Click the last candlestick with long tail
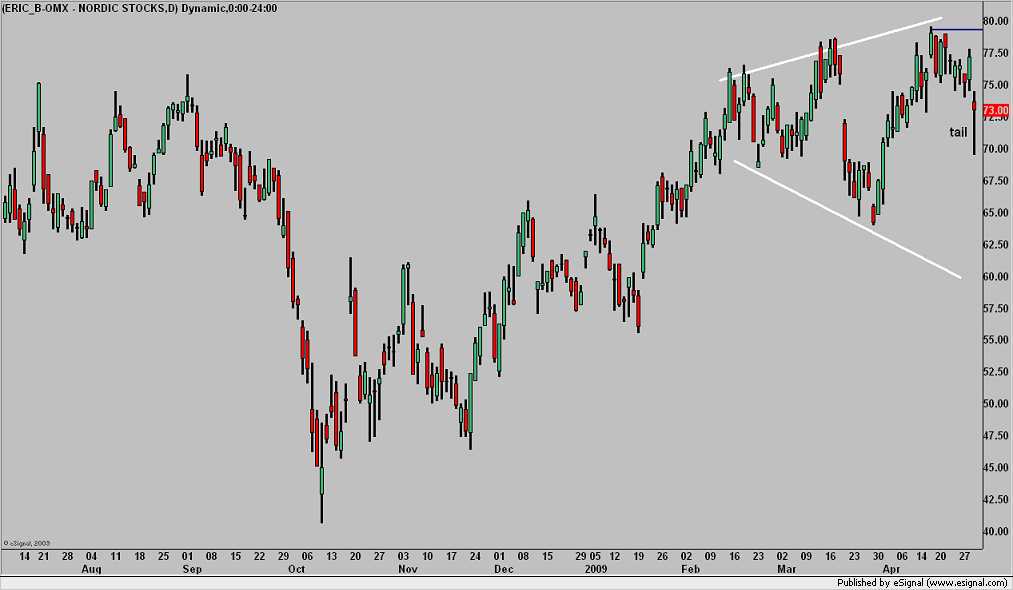This screenshot has height=590, width=1013. click(974, 130)
